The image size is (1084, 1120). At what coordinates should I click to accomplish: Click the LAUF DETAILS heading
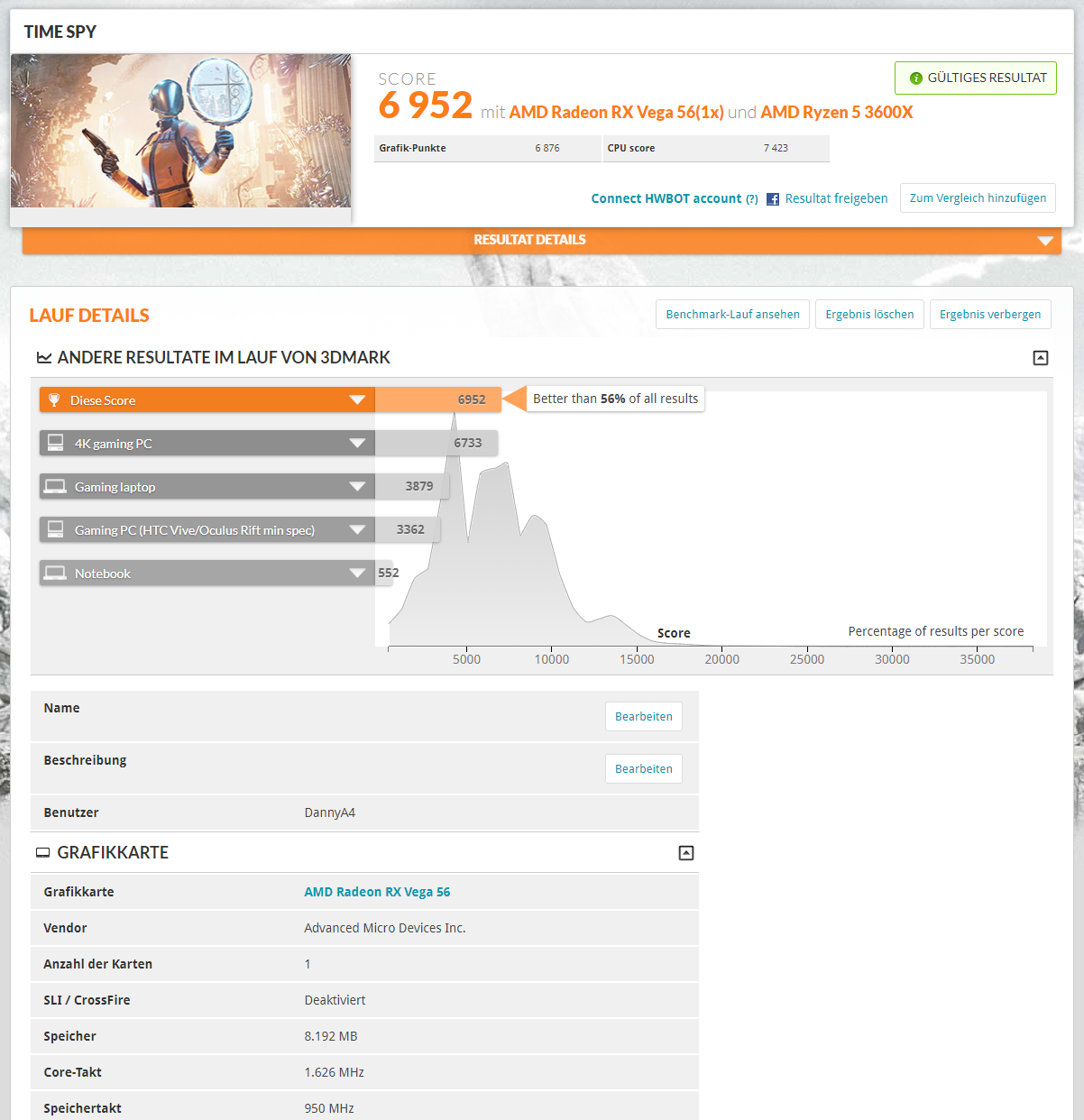click(89, 316)
